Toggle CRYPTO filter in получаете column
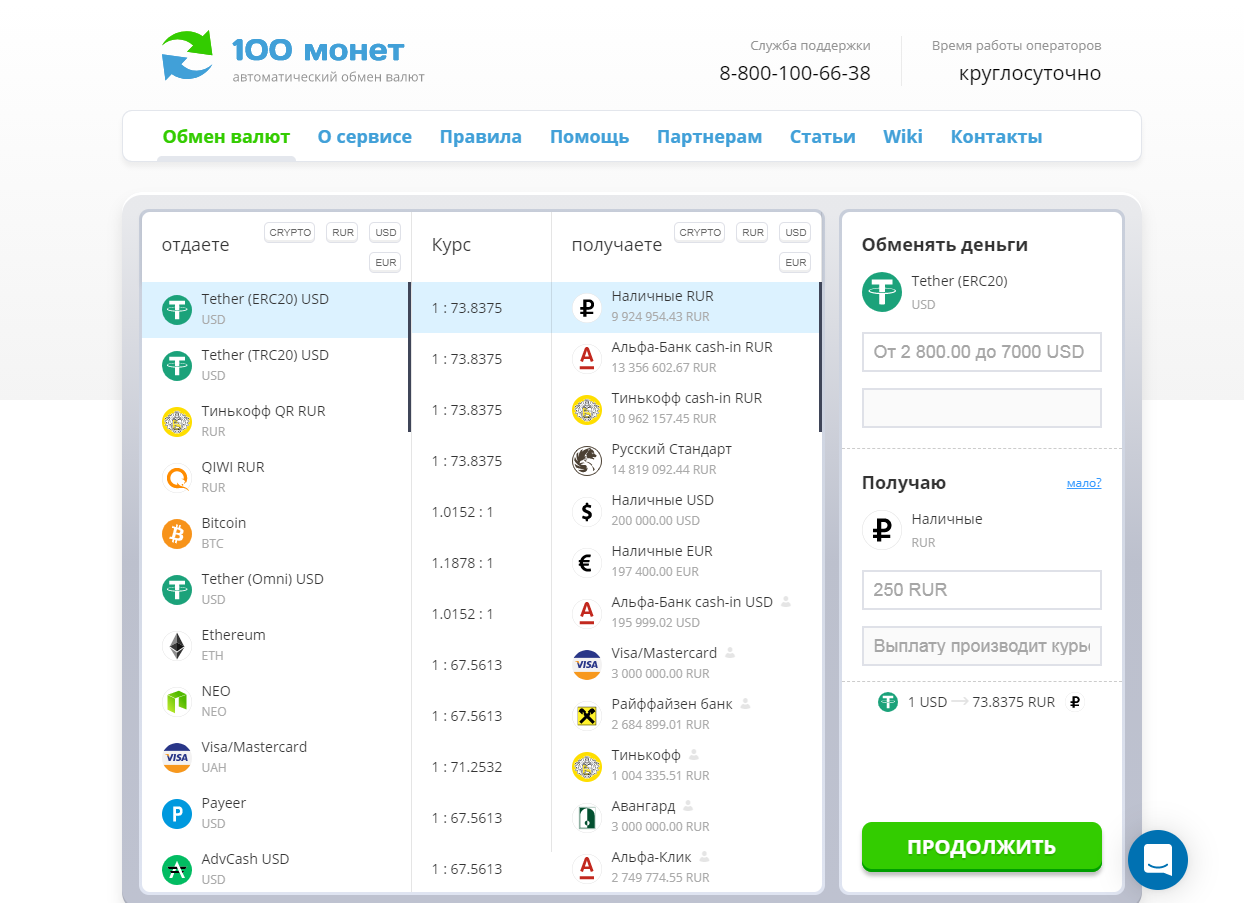The width and height of the screenshot is (1244, 903). click(700, 232)
